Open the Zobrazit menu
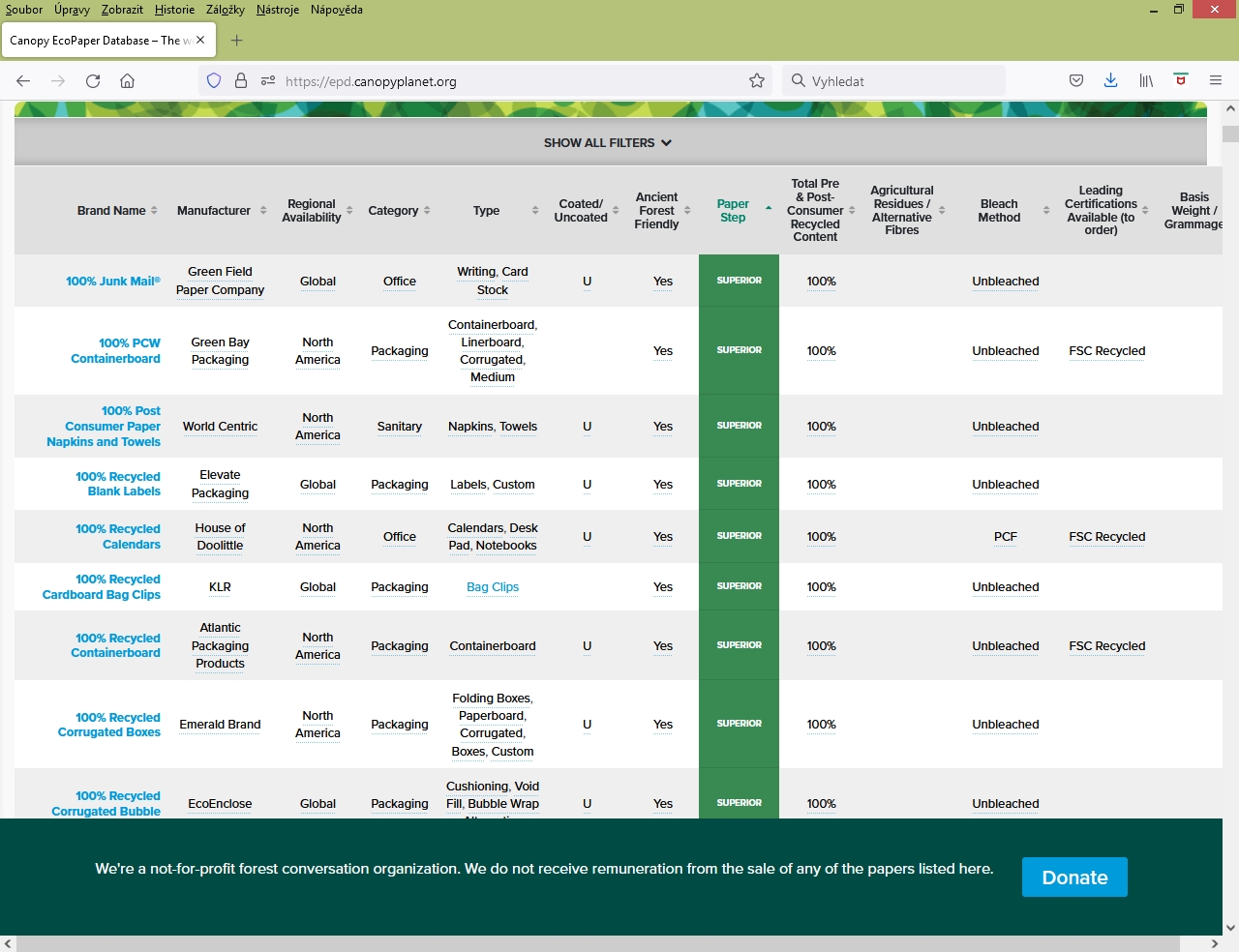Viewport: 1239px width, 952px height. tap(122, 10)
